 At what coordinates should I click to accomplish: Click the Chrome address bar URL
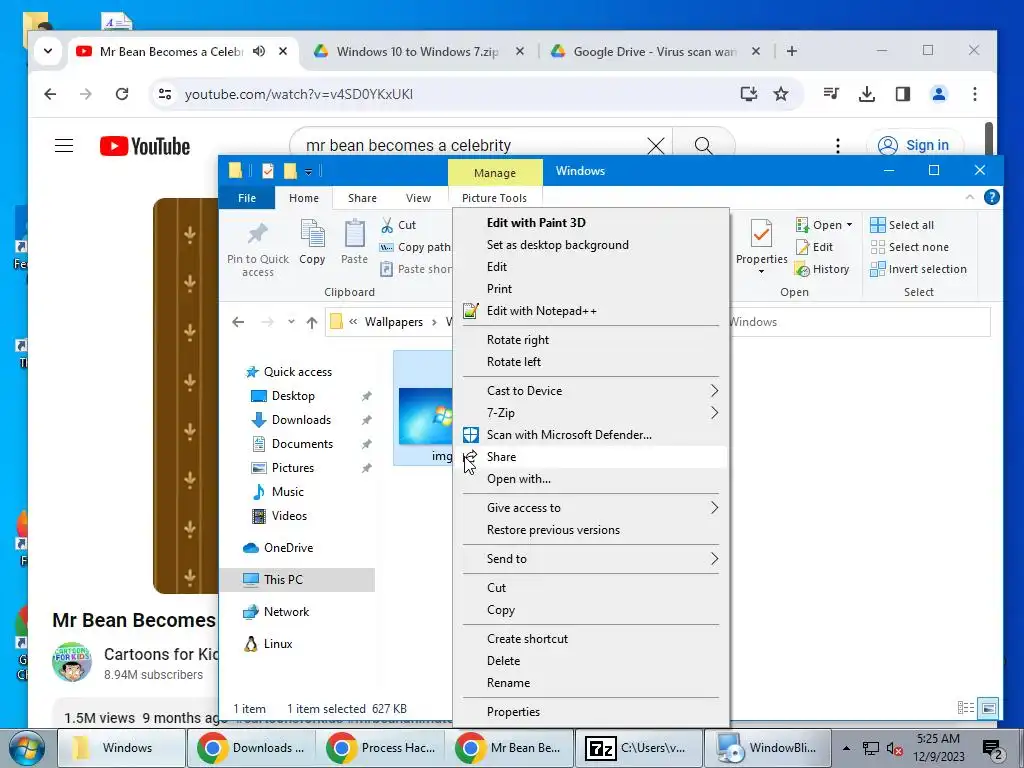tap(298, 94)
